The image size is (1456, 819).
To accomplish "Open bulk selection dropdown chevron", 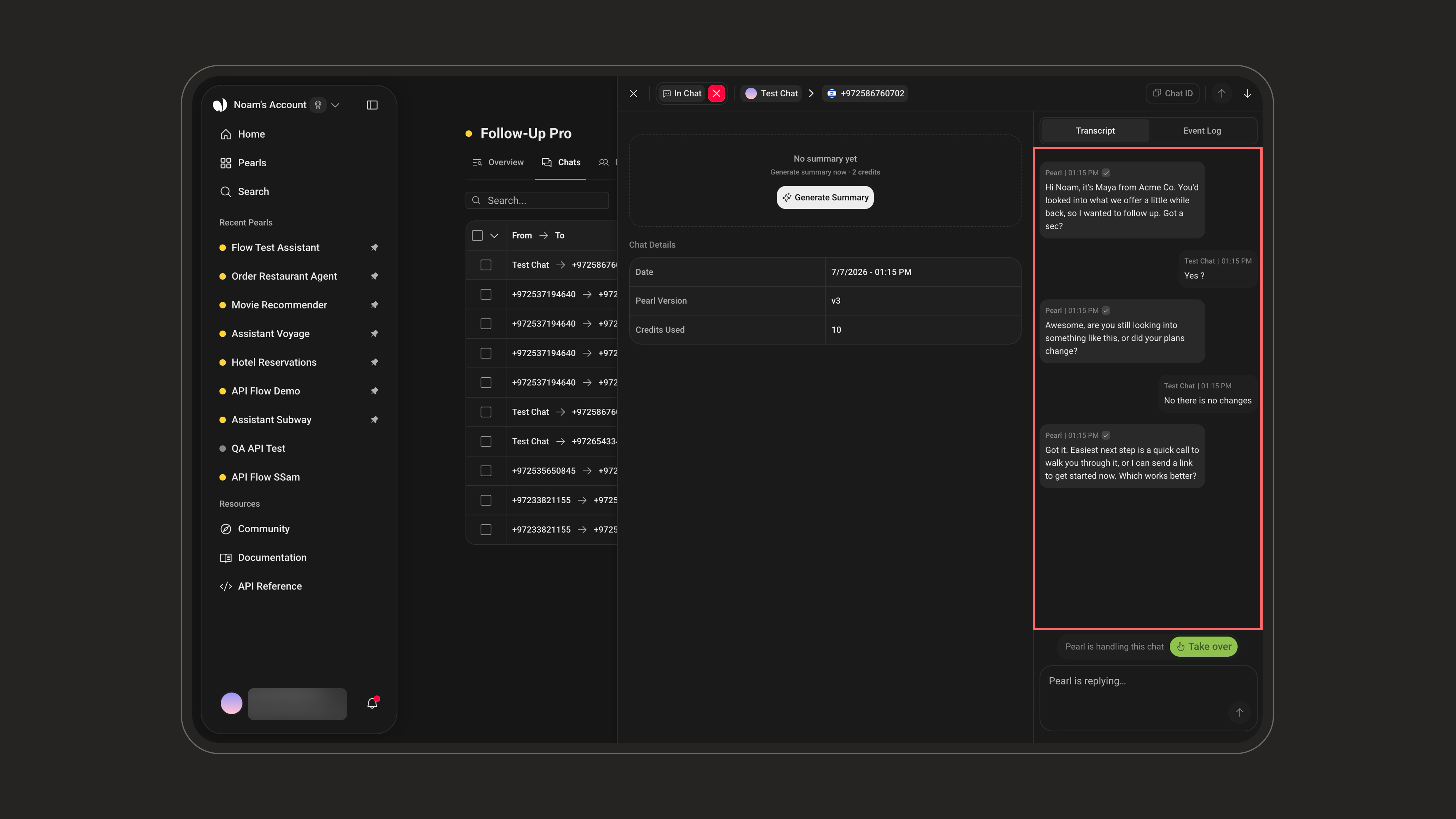I will [x=494, y=236].
